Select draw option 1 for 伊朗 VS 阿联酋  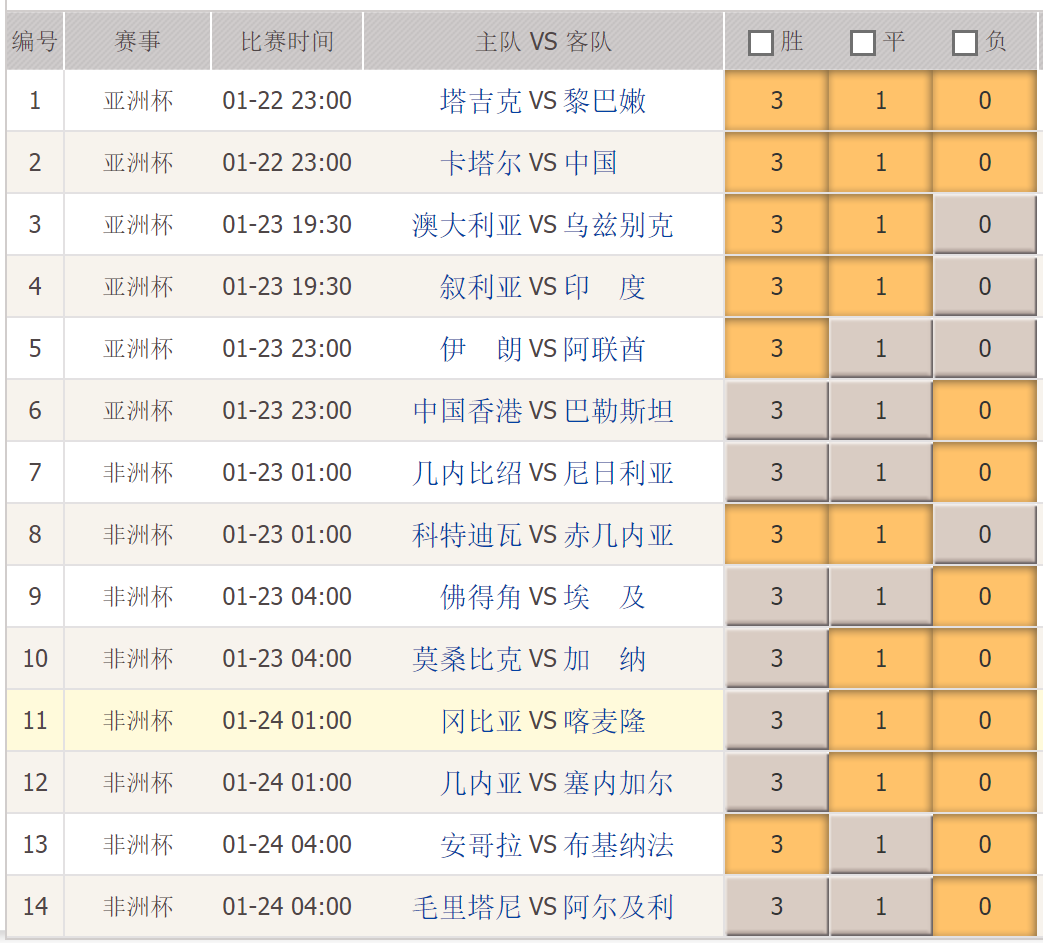point(881,348)
